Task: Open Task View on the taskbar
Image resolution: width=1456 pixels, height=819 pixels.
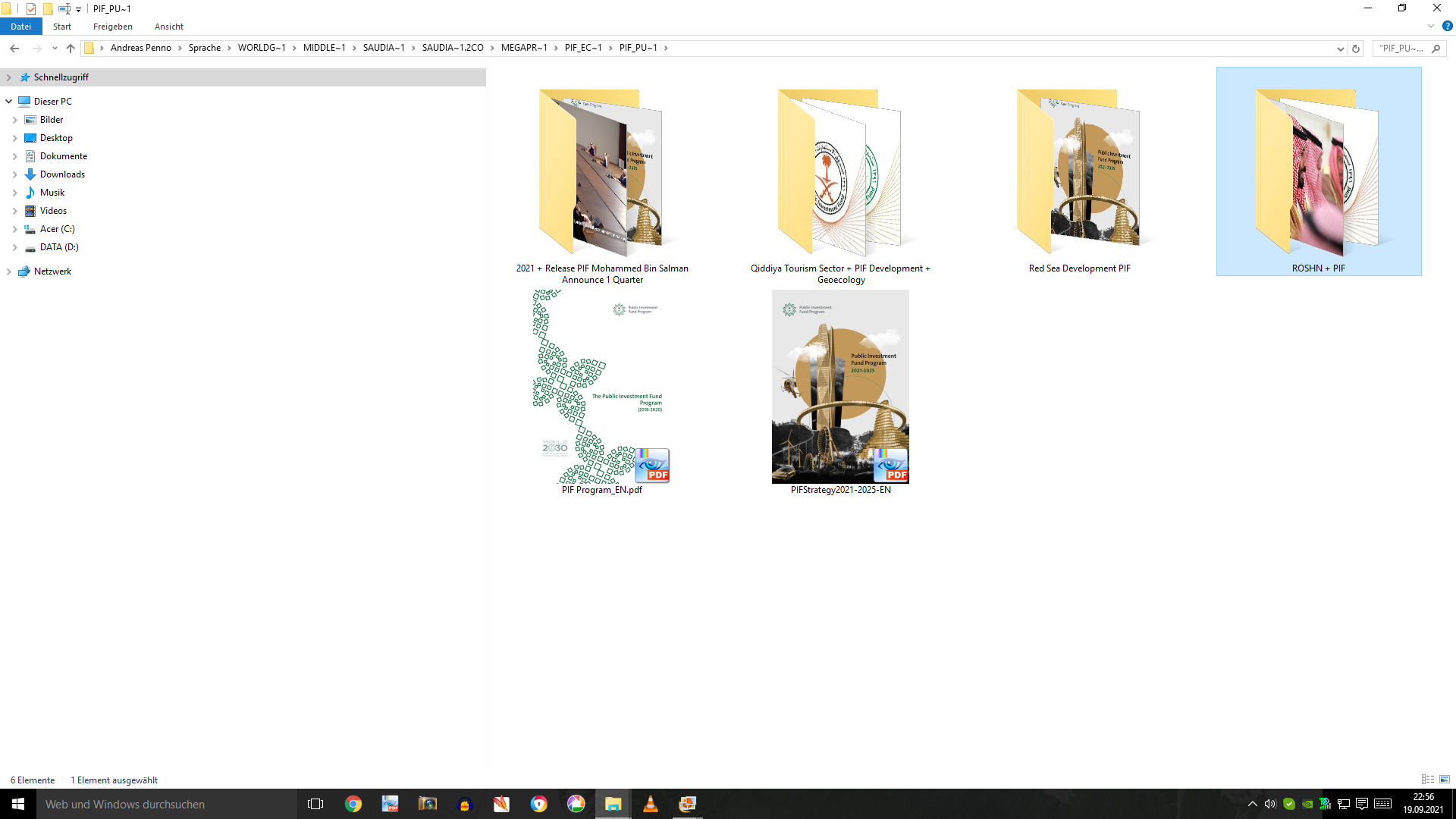Action: [315, 804]
